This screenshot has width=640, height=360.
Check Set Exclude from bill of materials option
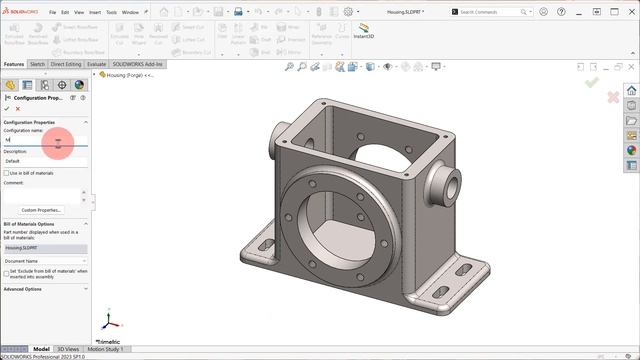(x=6, y=273)
